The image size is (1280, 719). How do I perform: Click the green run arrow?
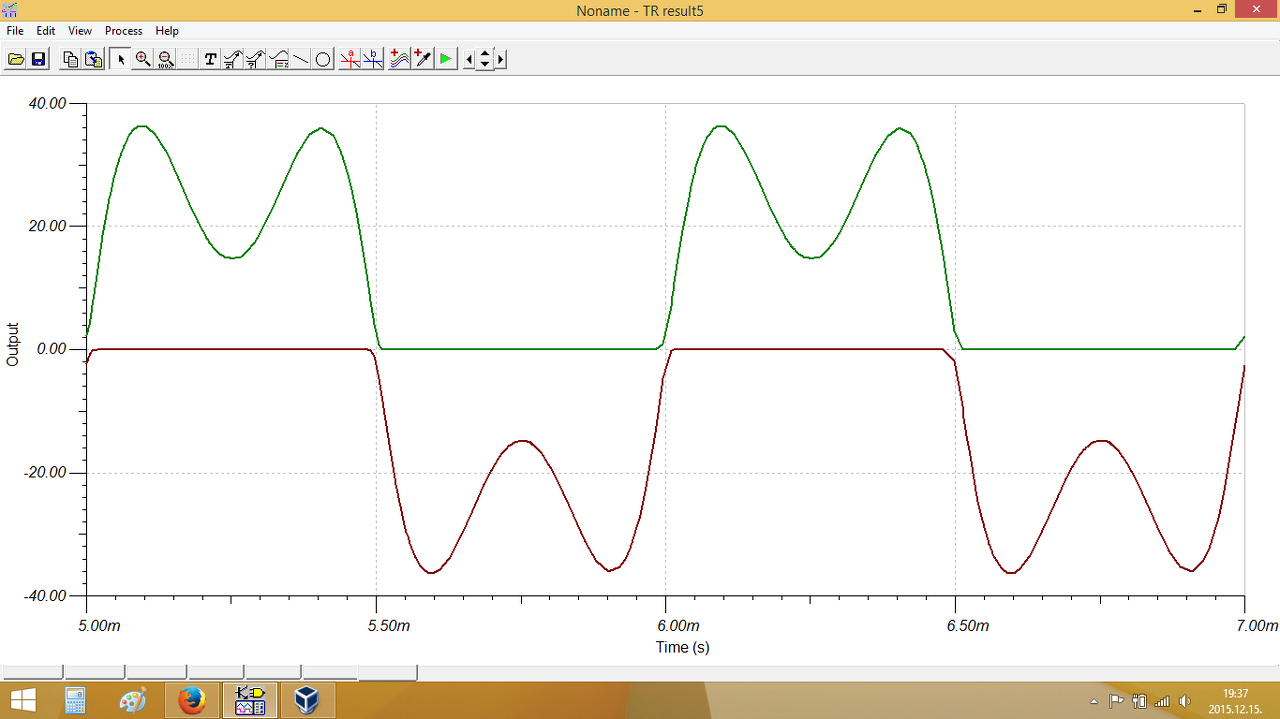(445, 59)
